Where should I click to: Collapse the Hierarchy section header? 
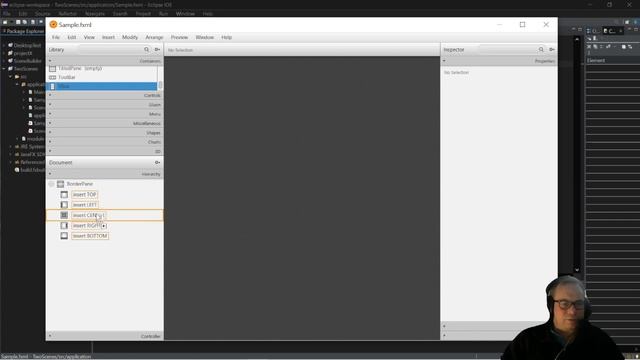pyautogui.click(x=105, y=174)
